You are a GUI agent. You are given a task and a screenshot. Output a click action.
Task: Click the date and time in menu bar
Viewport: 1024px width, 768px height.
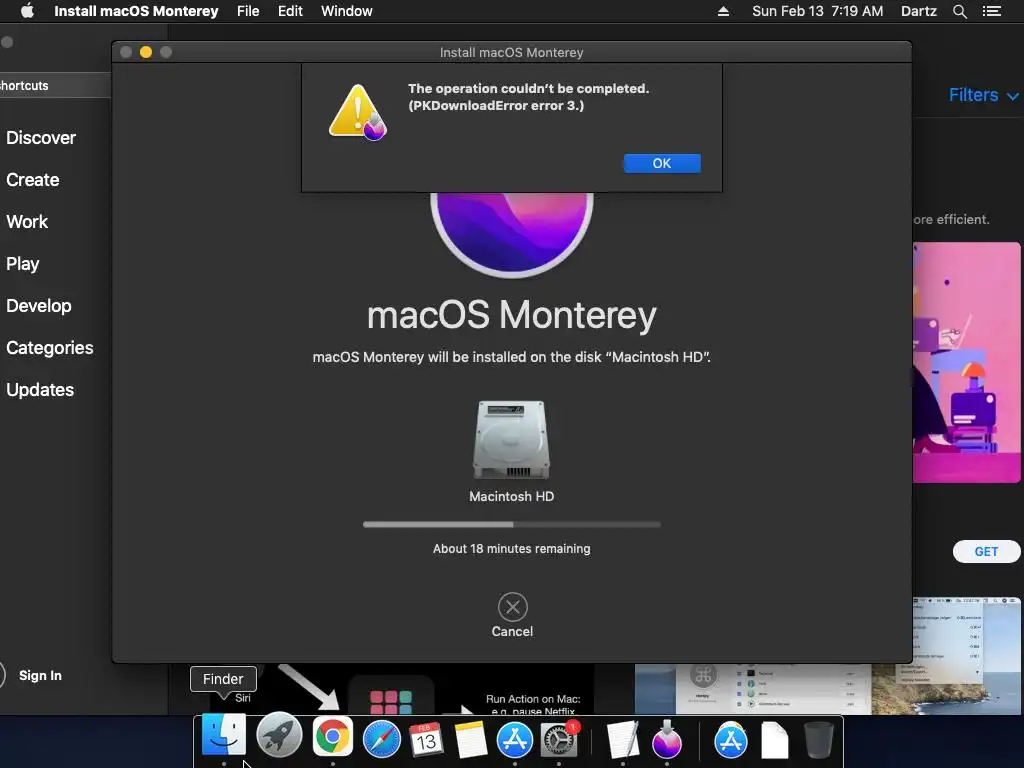pos(818,11)
